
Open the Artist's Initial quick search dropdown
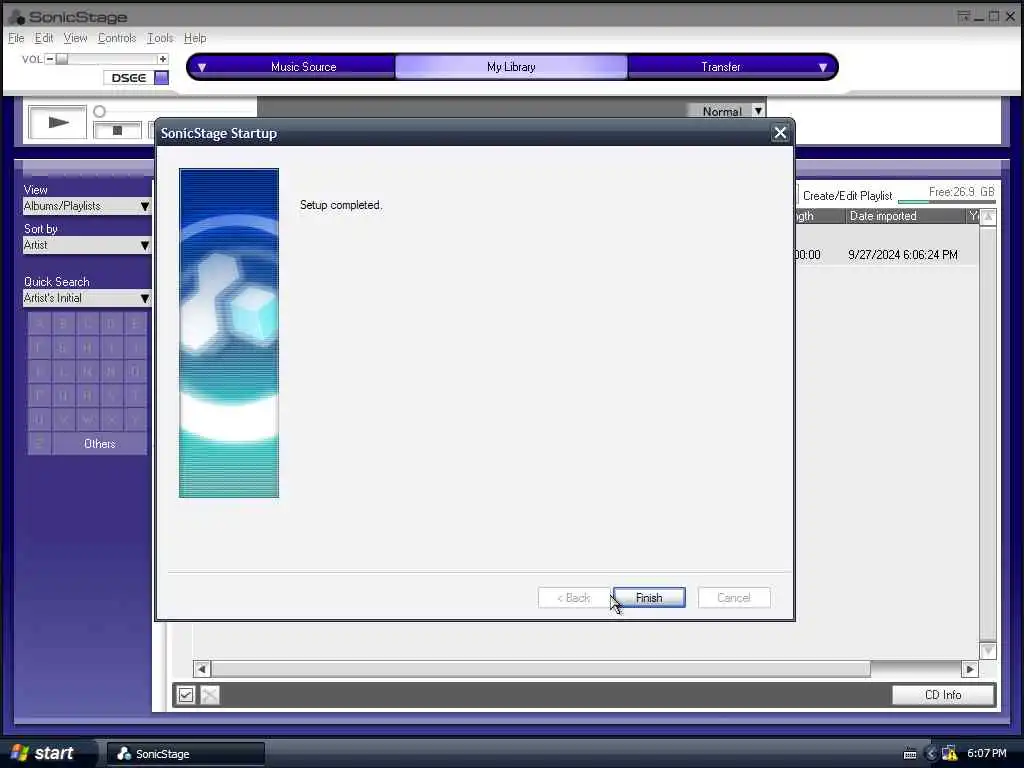(x=87, y=298)
